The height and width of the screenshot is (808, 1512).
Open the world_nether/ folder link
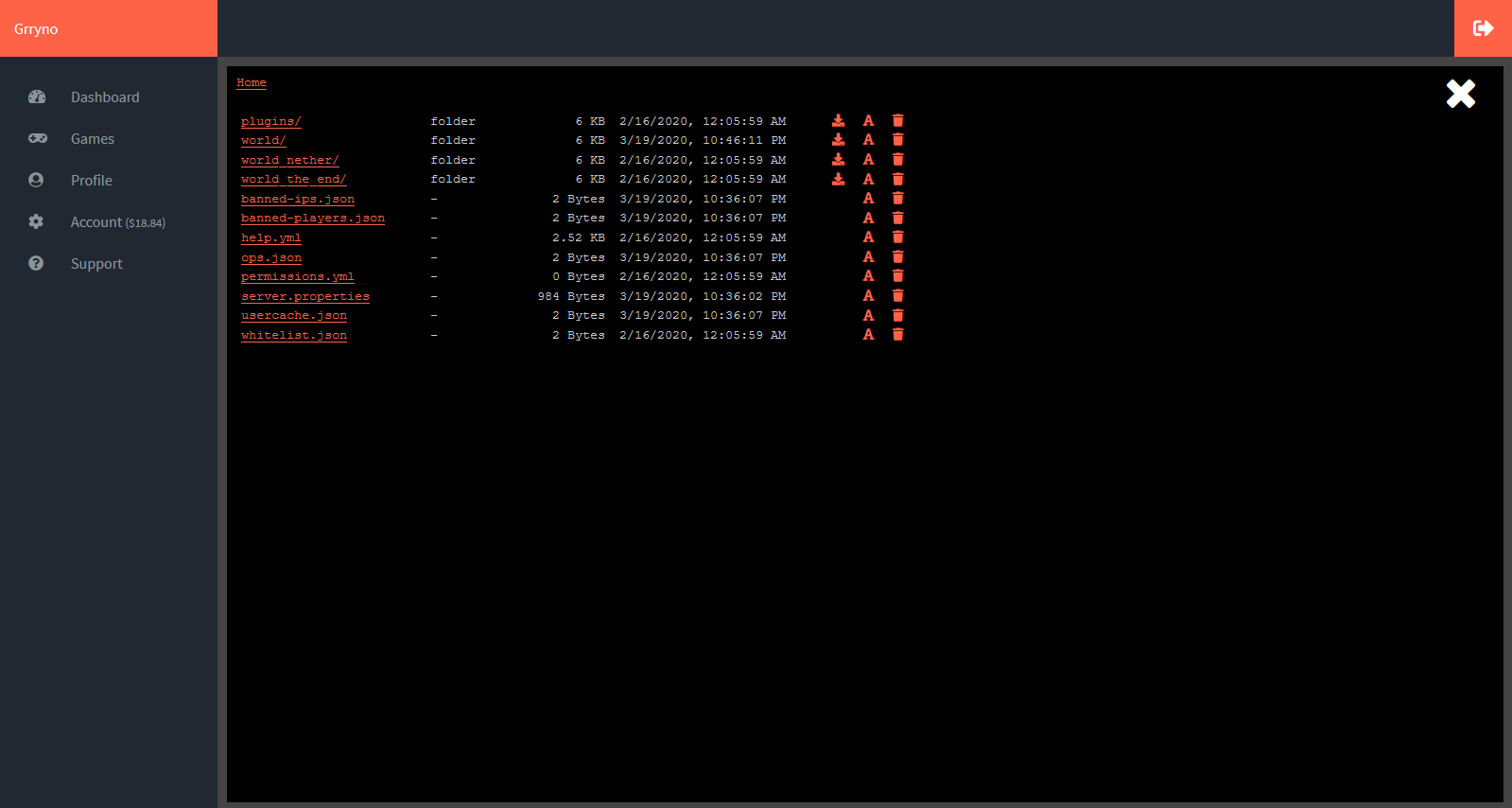pos(289,160)
